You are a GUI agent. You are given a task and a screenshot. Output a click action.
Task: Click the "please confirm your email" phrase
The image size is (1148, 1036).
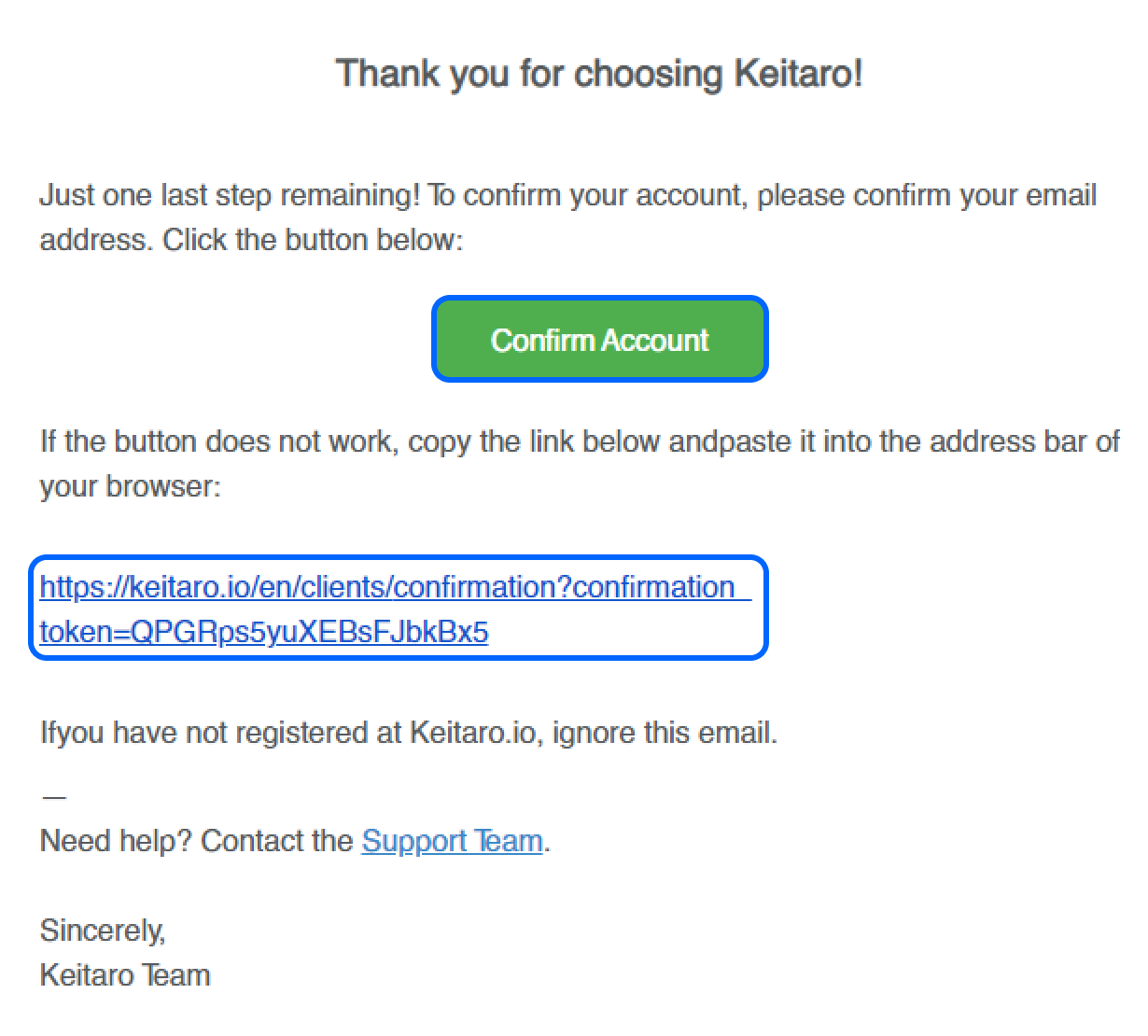click(x=927, y=196)
